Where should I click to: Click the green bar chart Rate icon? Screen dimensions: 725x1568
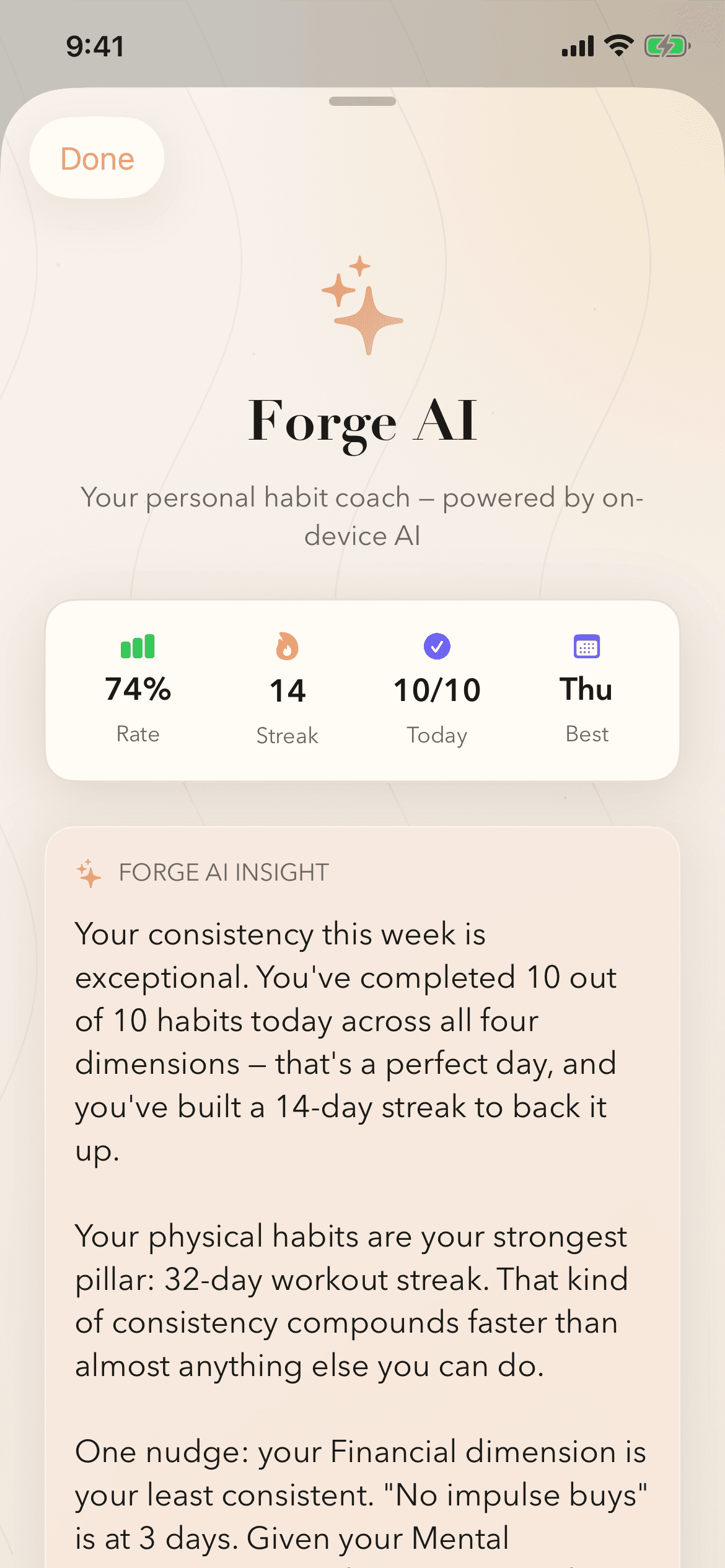(x=138, y=647)
